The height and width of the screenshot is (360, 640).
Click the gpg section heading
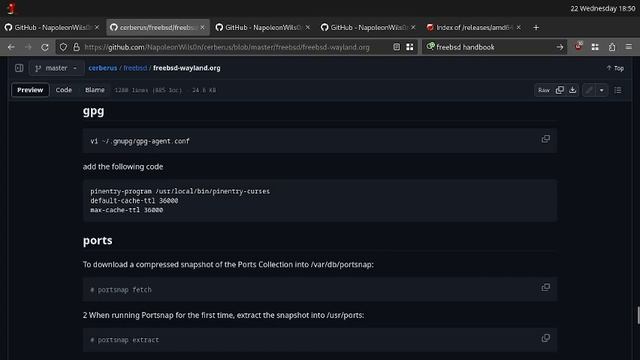point(93,111)
